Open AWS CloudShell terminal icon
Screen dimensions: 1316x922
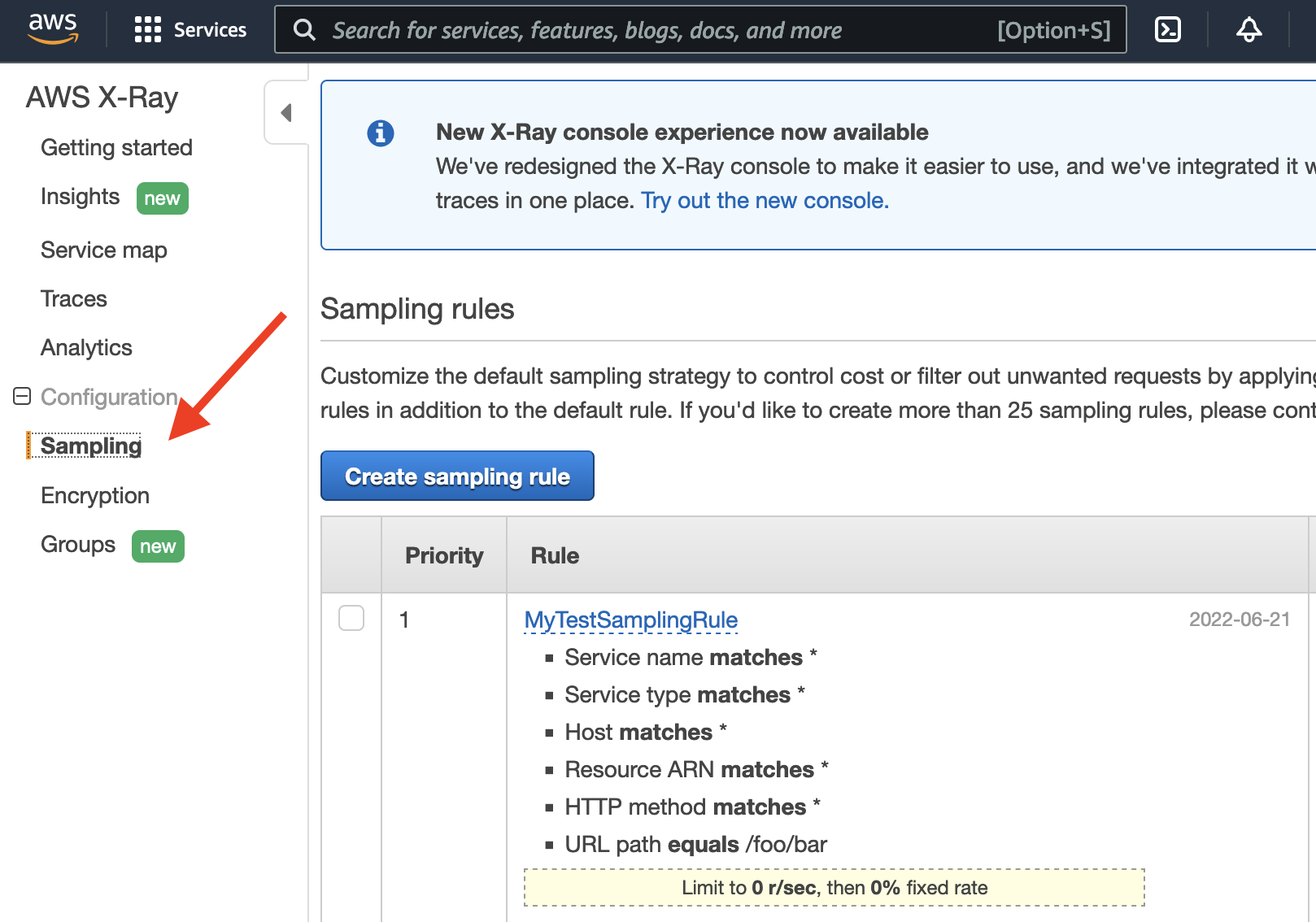tap(1168, 30)
